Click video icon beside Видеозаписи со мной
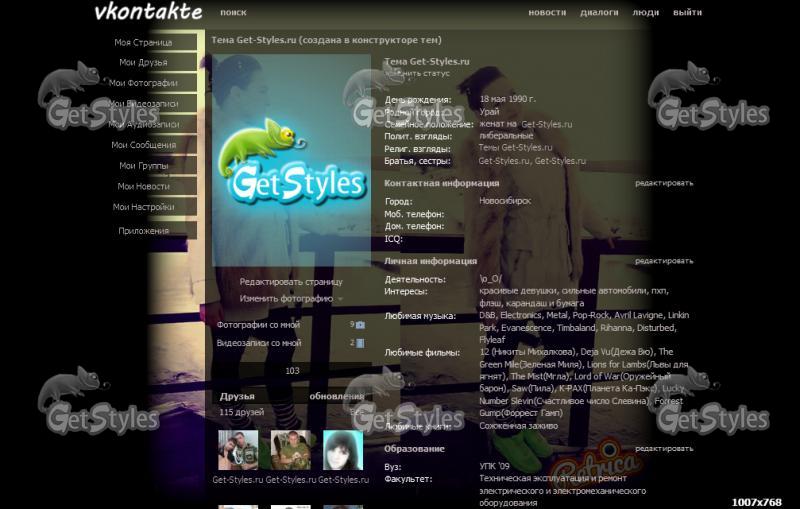Screen dimensions: 800x509 click(x=360, y=343)
